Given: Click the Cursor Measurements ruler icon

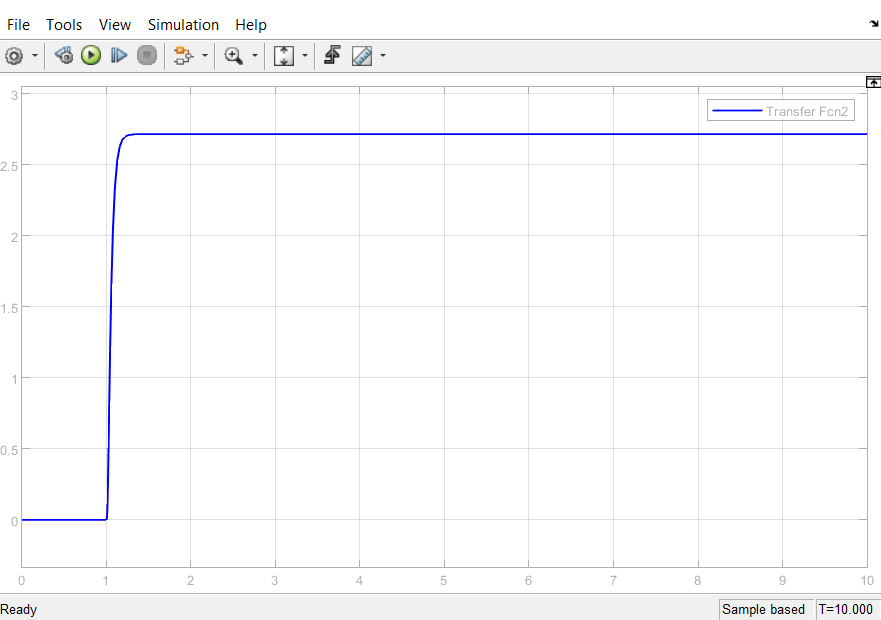Looking at the screenshot, I should [x=362, y=56].
